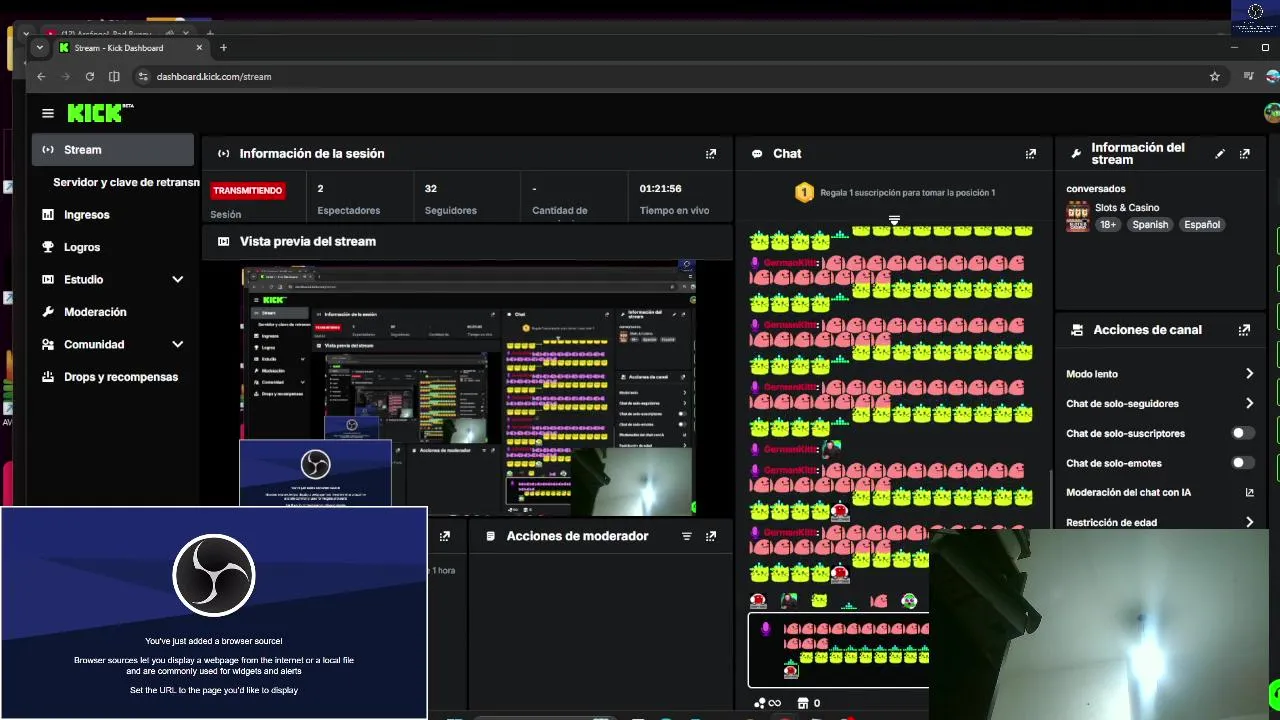Image resolution: width=1280 pixels, height=720 pixels.
Task: Click the Espectadores count 2
Action: 320,188
